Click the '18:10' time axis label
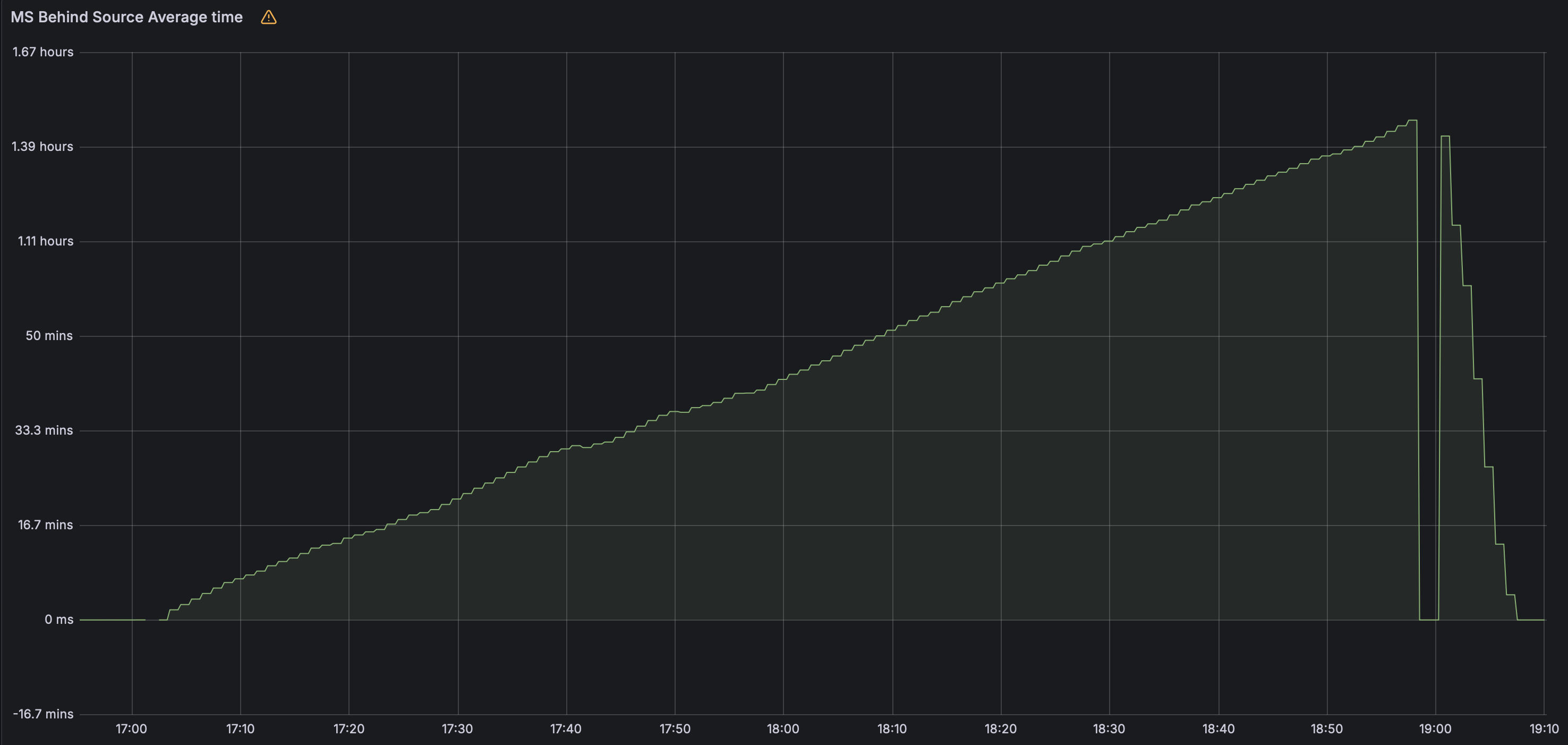This screenshot has height=745, width=1568. (x=892, y=729)
